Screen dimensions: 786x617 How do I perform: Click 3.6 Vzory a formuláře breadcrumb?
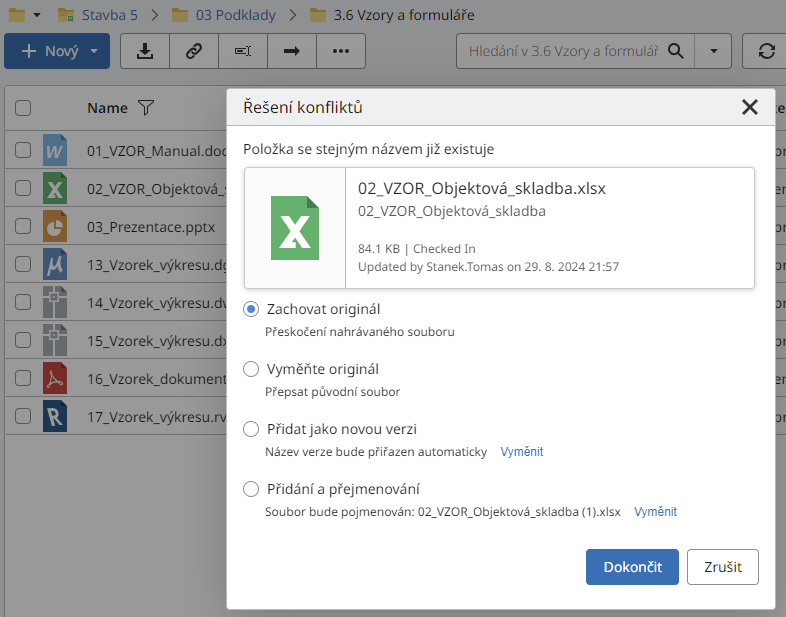coord(404,15)
